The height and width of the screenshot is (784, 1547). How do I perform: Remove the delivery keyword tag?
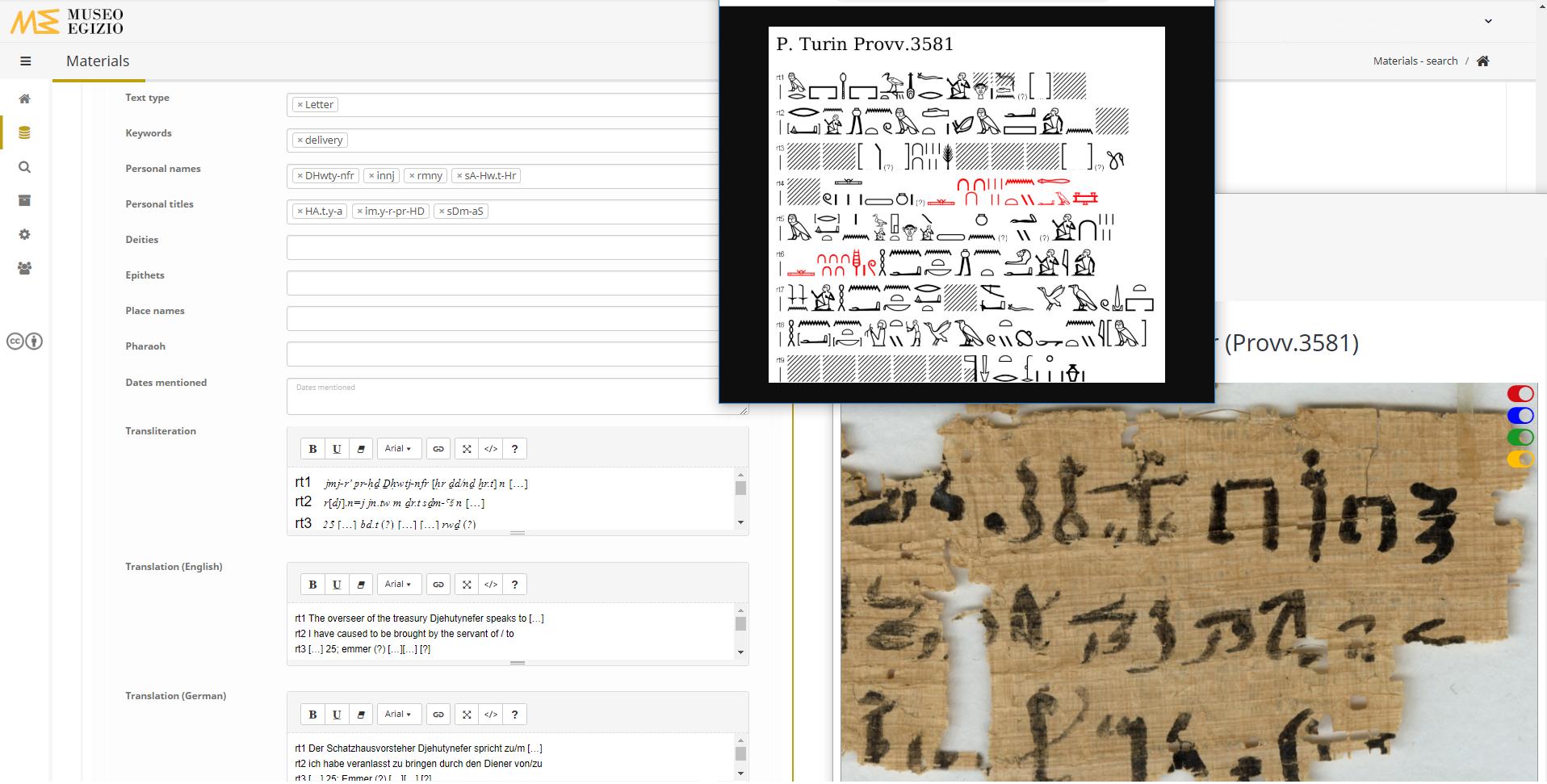(299, 140)
